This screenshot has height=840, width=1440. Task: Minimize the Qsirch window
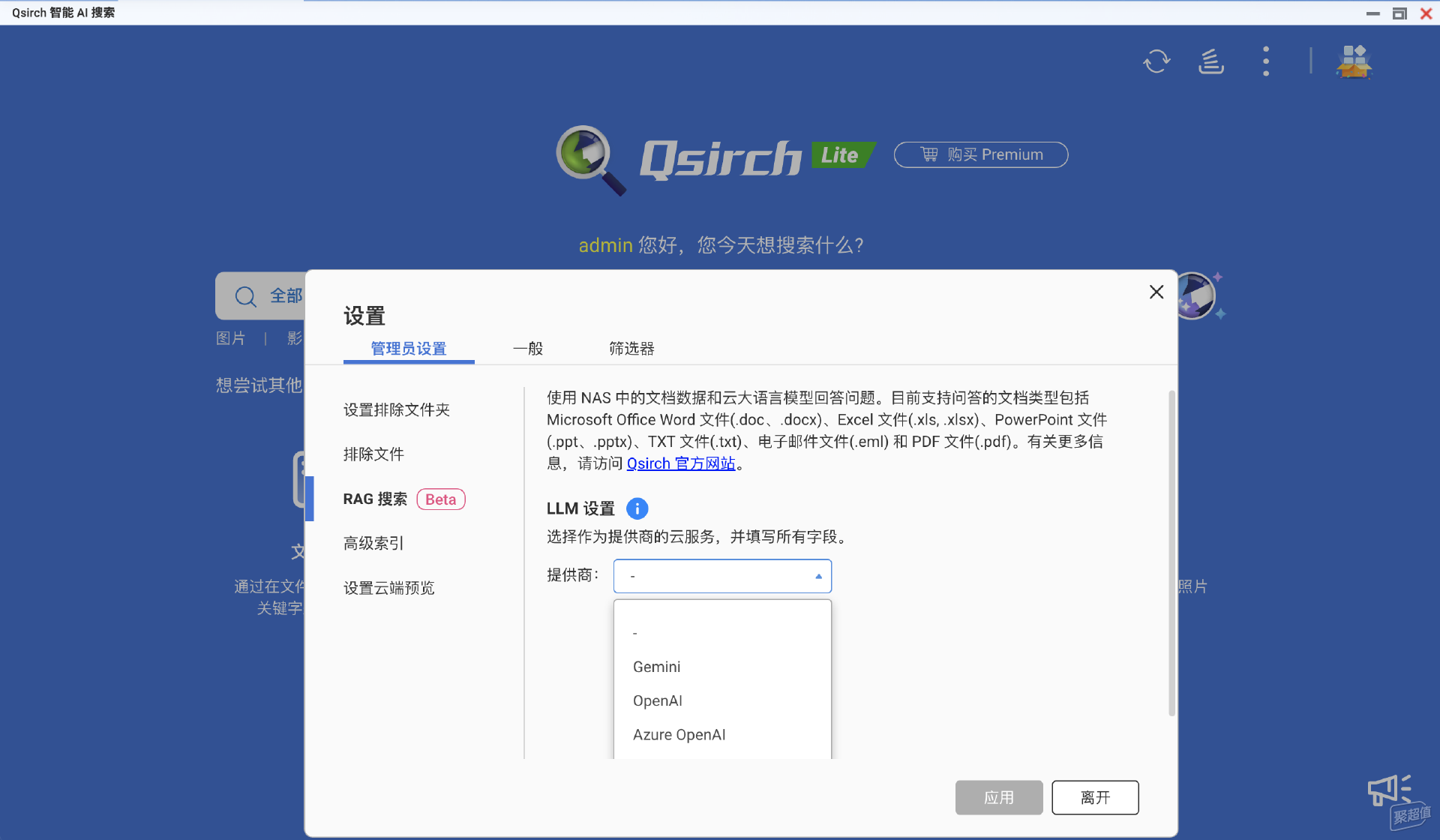1373,13
